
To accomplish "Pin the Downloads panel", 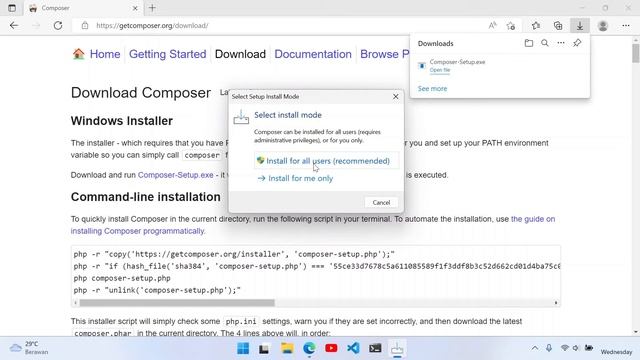I will [x=577, y=43].
